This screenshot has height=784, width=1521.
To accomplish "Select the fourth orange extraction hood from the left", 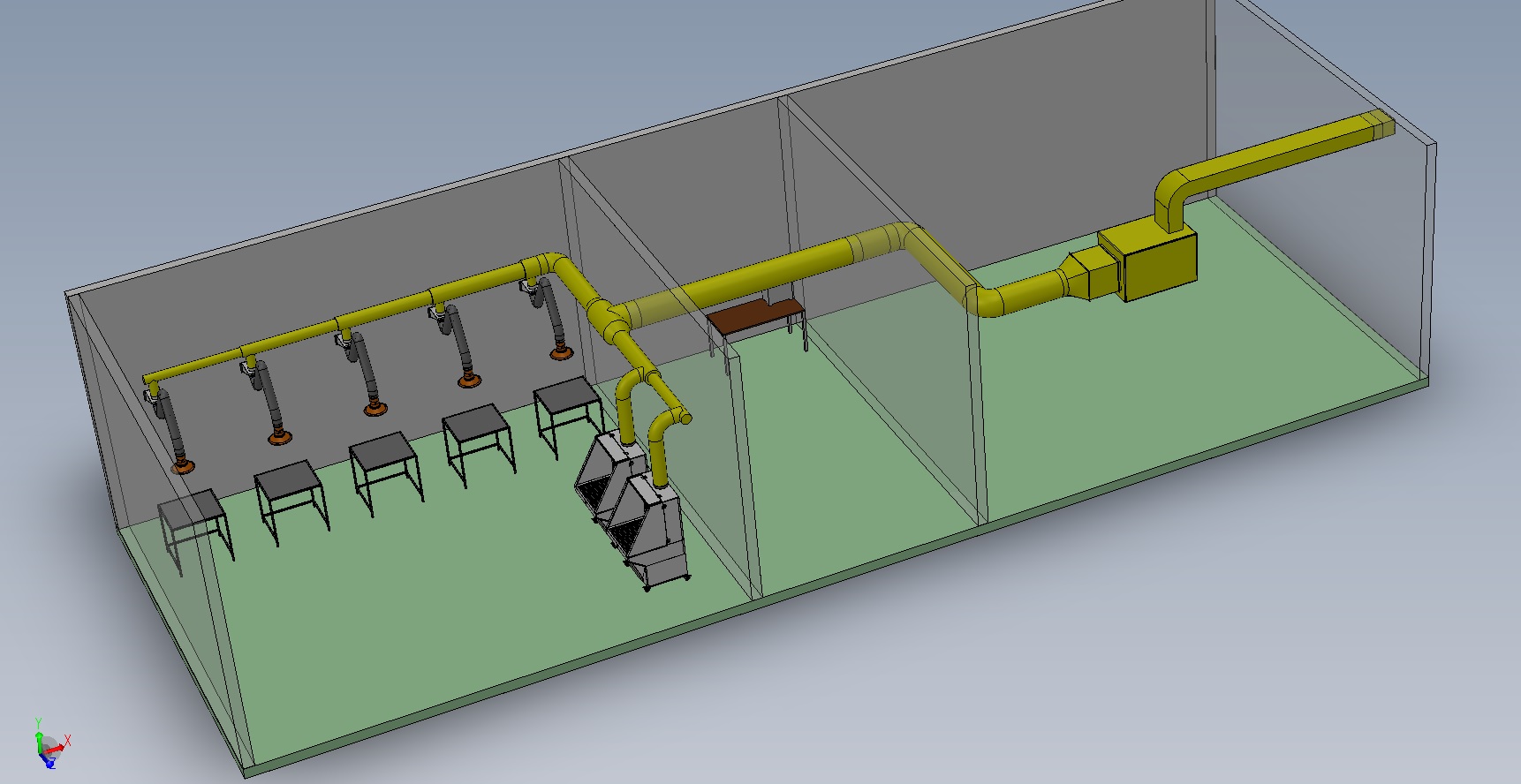I will [x=469, y=381].
